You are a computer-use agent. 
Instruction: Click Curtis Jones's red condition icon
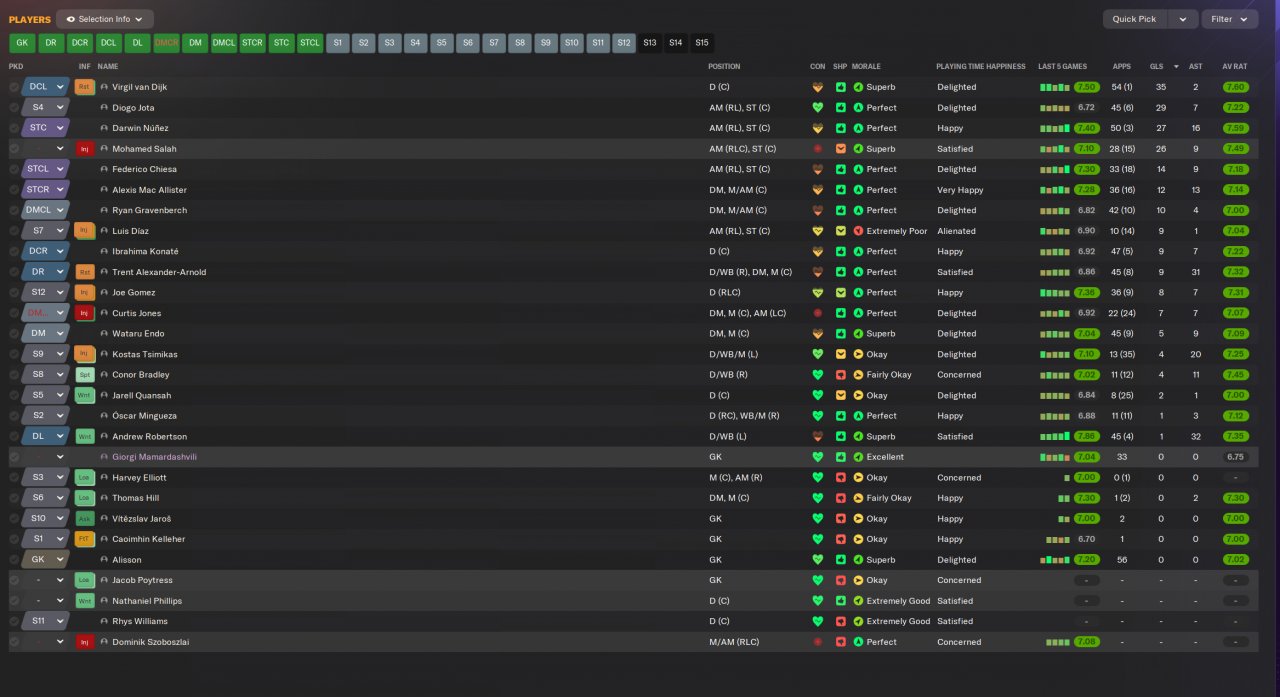coord(818,313)
